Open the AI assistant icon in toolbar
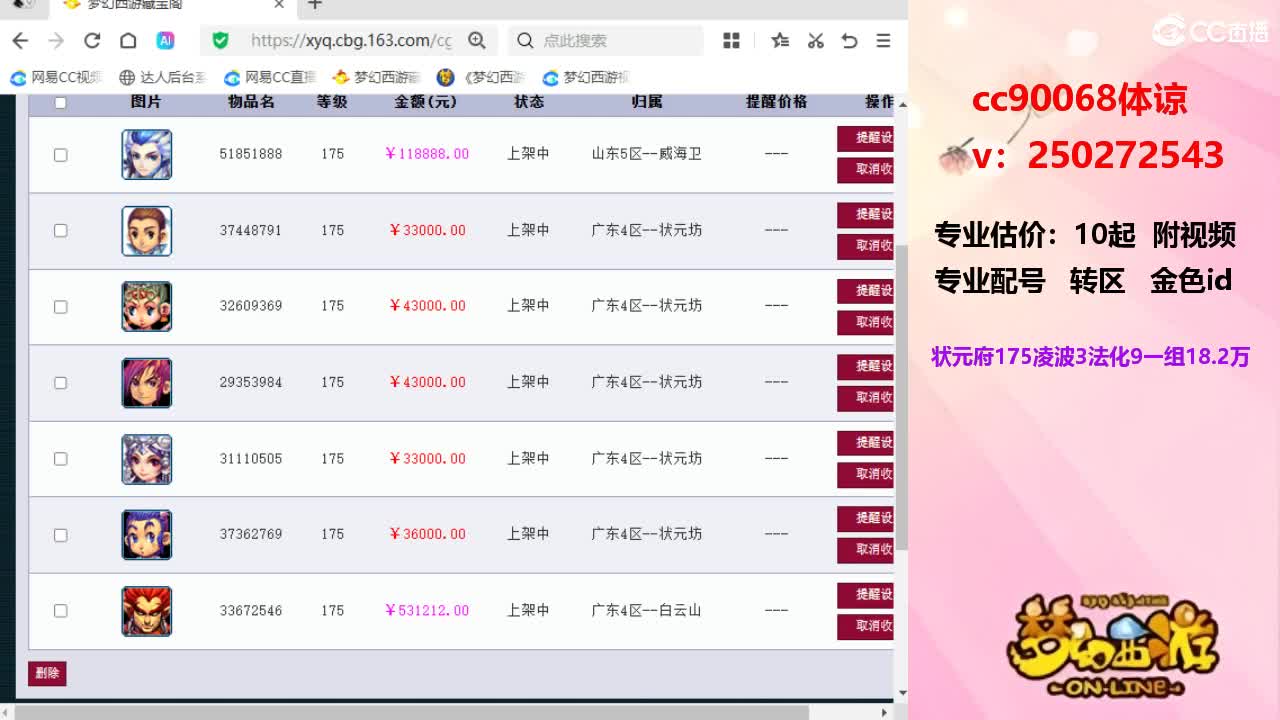 pos(165,41)
